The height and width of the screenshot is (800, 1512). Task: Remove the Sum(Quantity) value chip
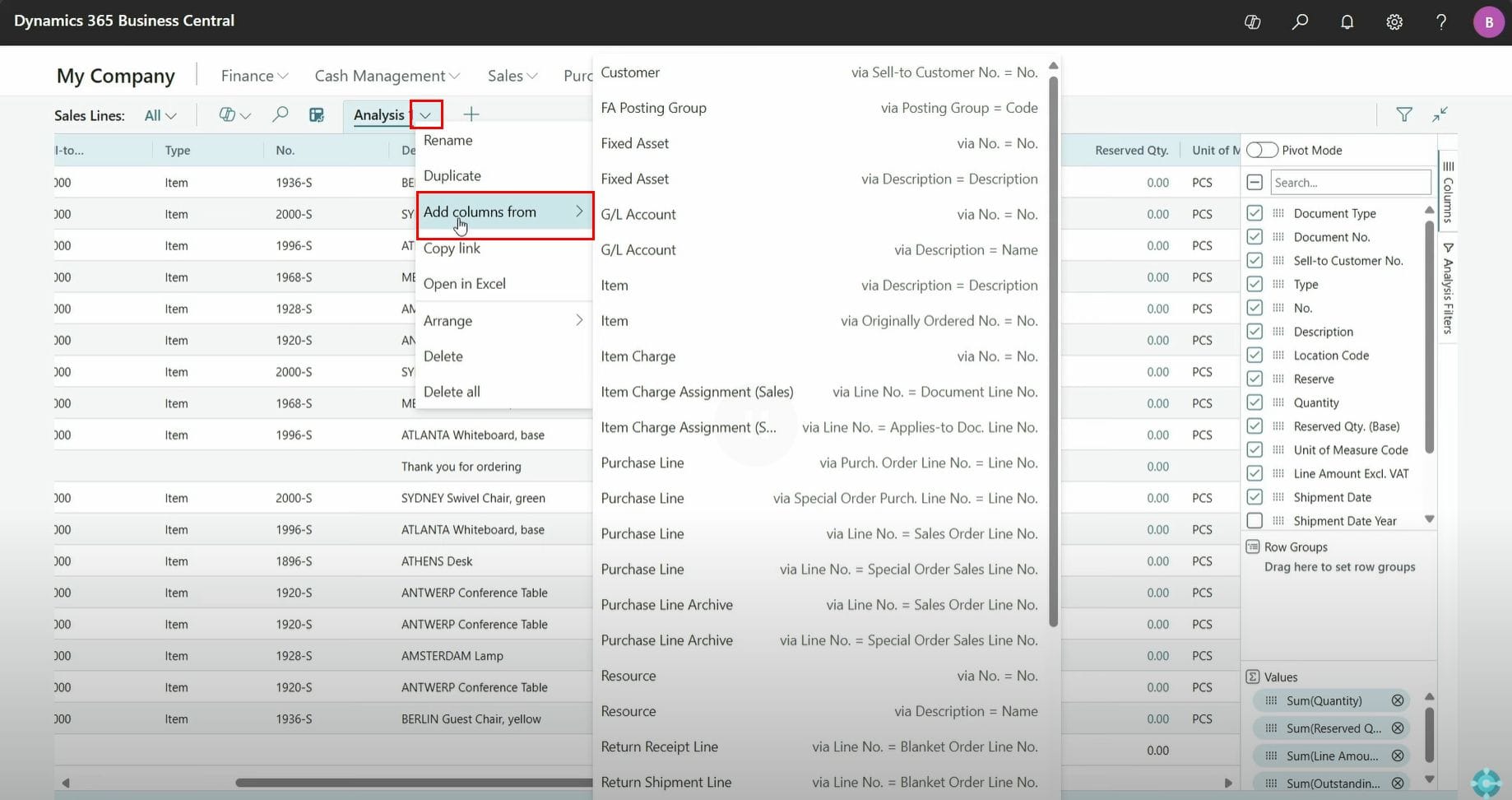click(x=1397, y=700)
